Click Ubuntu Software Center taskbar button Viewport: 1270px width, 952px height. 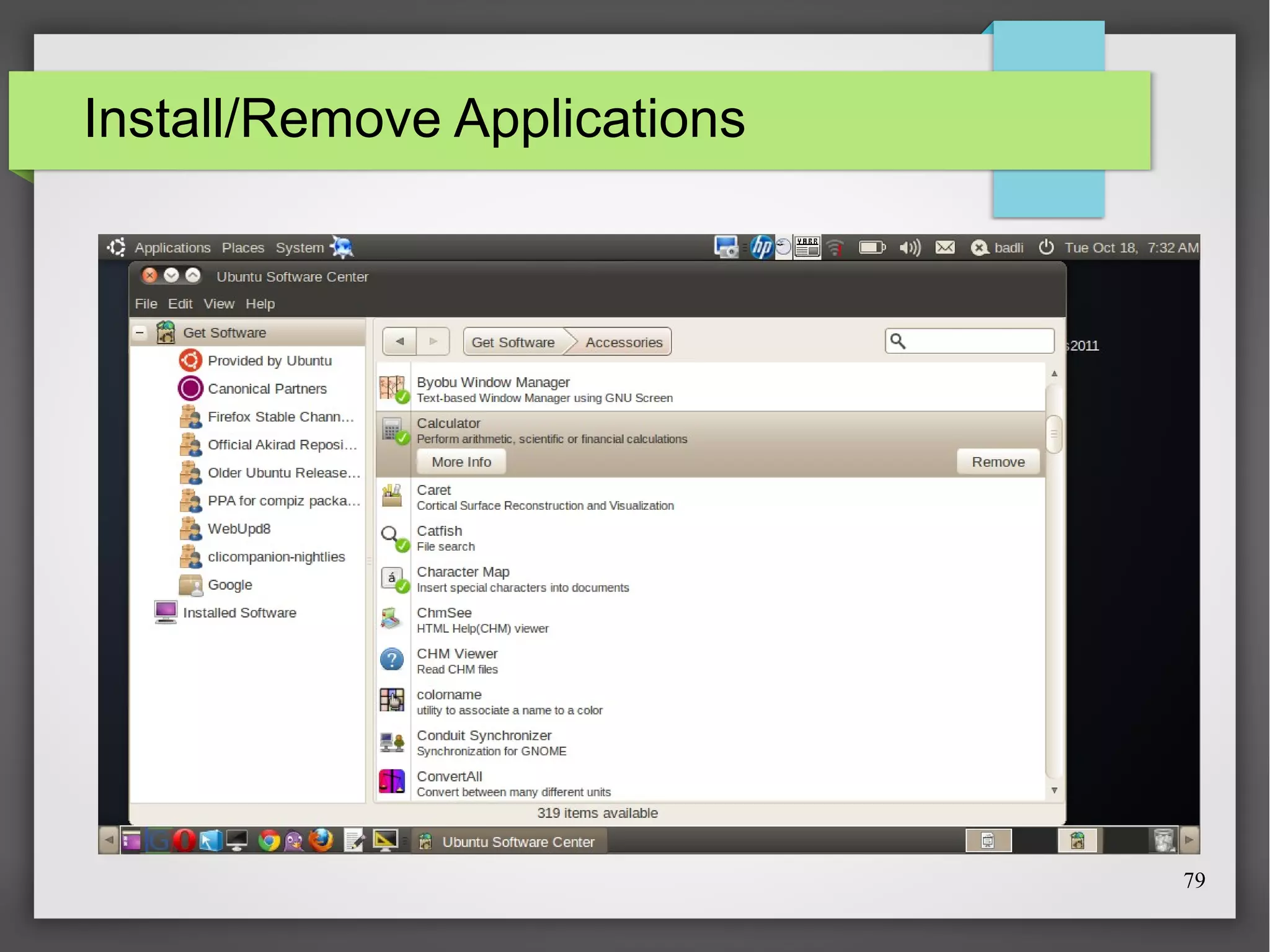[508, 842]
